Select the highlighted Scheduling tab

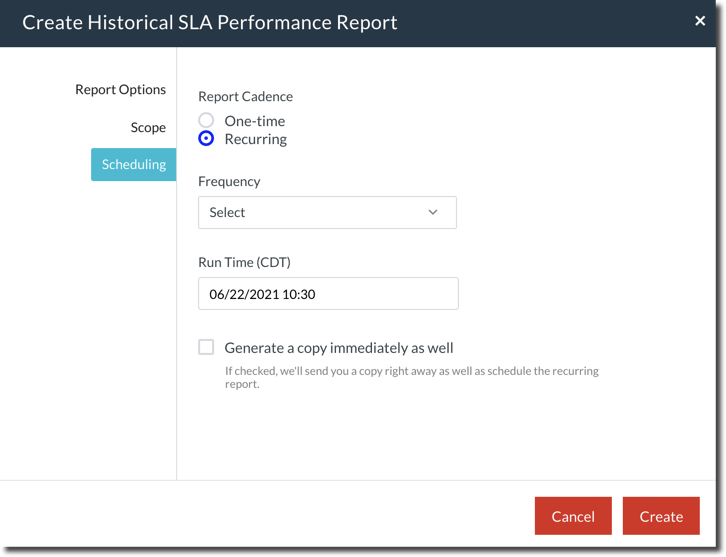coord(133,164)
